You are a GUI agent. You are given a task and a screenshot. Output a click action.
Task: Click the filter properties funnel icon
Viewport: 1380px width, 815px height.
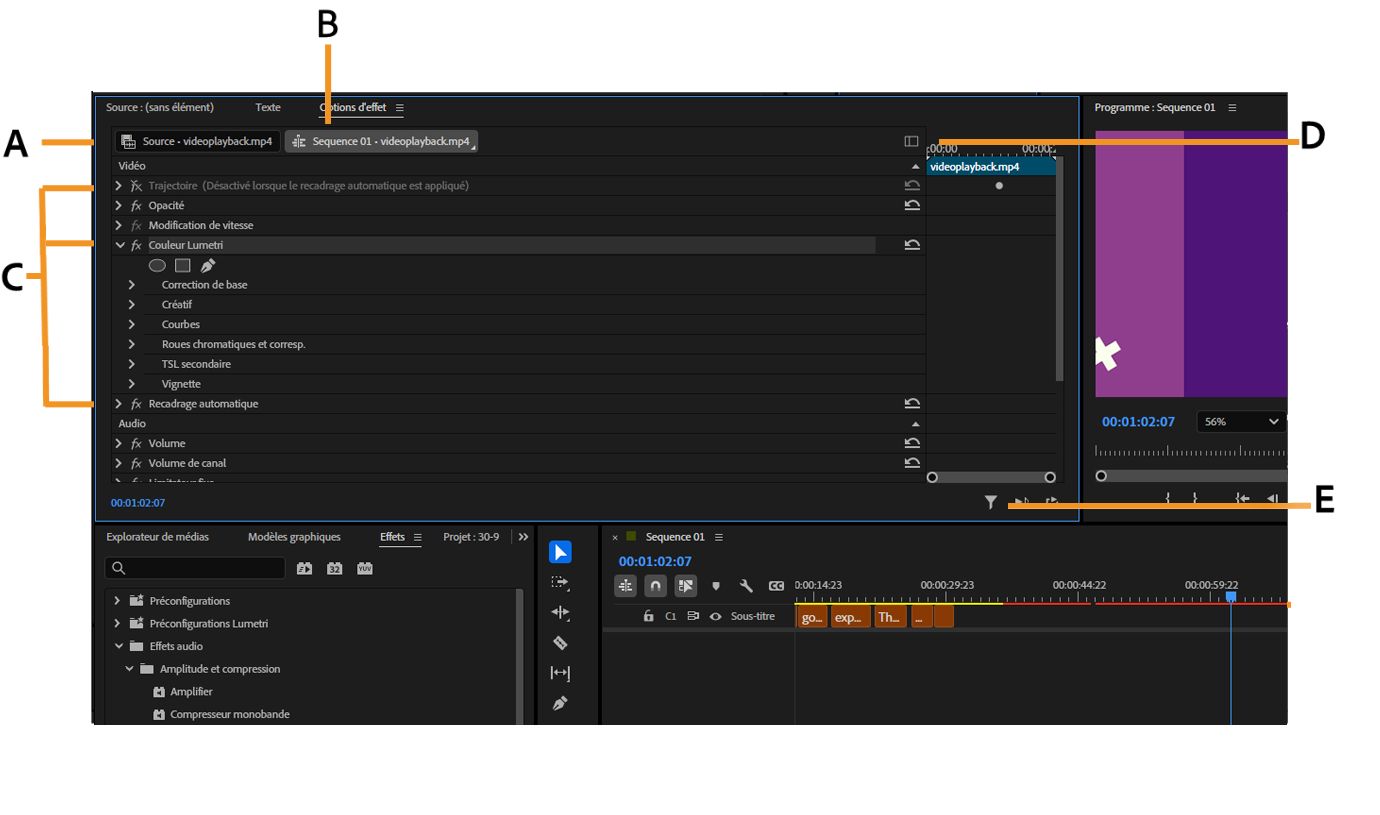(990, 503)
